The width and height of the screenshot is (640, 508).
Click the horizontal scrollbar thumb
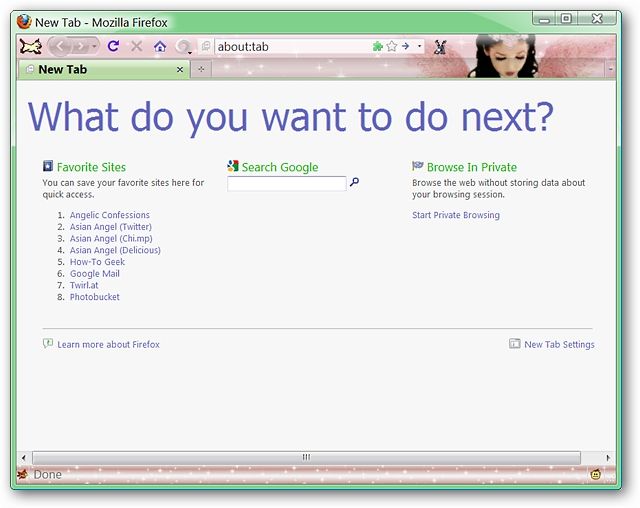click(306, 457)
